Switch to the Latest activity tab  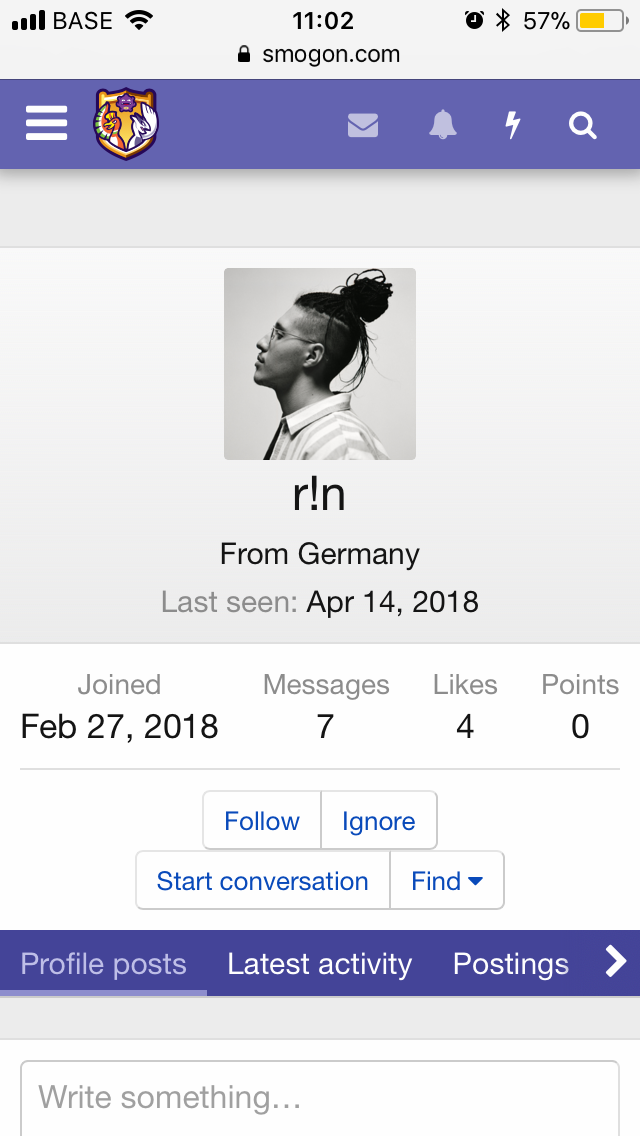tap(319, 964)
